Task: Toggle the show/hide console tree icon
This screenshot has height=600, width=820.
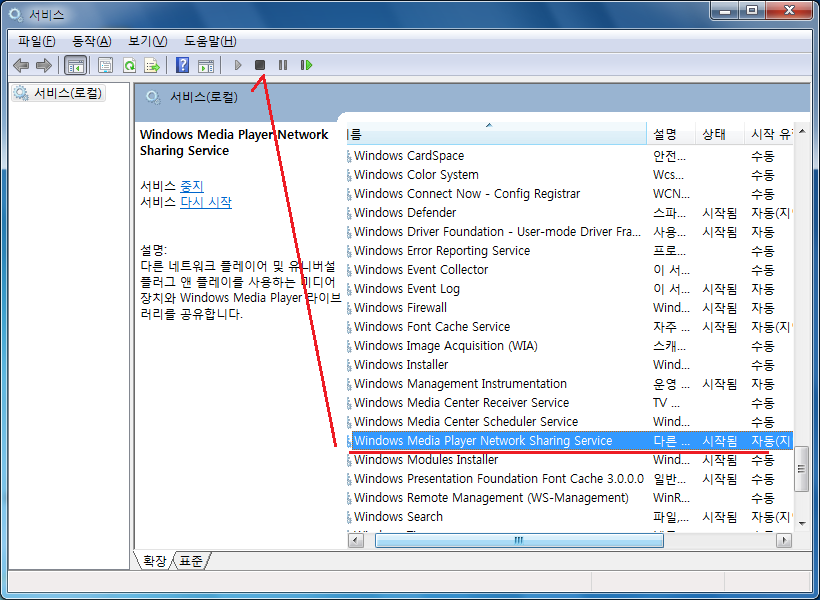Action: click(x=75, y=65)
